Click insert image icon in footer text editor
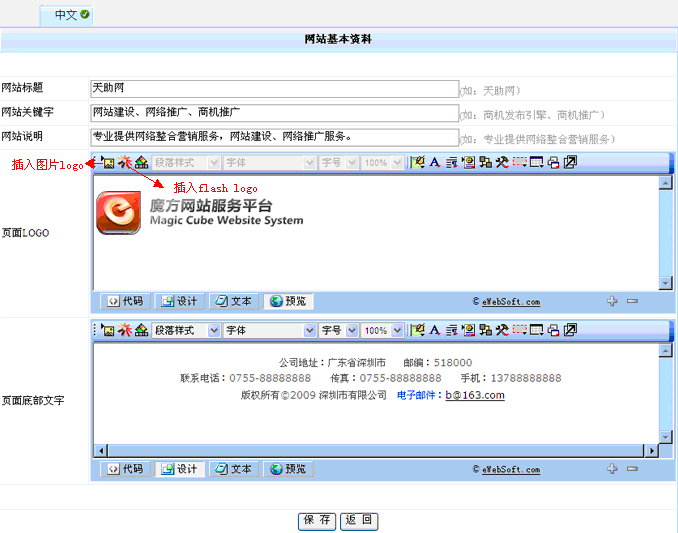This screenshot has height=533, width=678. [109, 331]
